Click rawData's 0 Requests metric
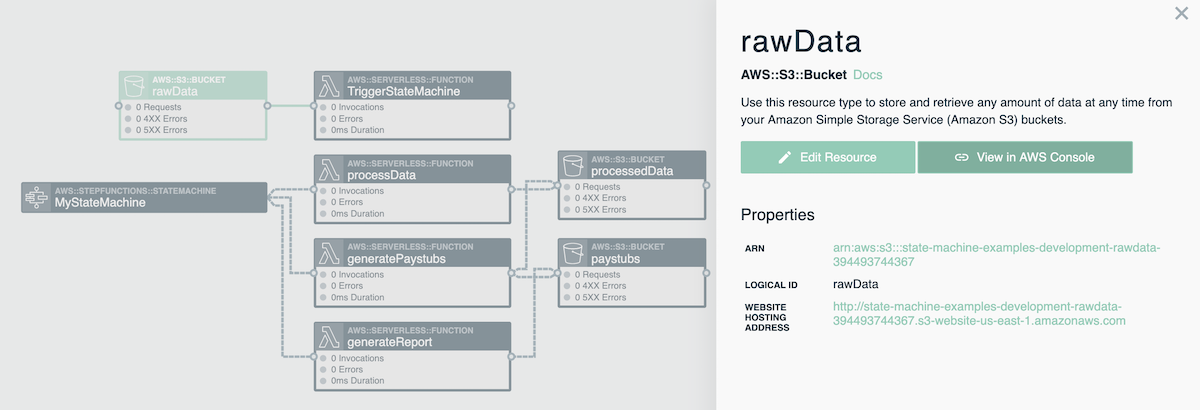 158,106
